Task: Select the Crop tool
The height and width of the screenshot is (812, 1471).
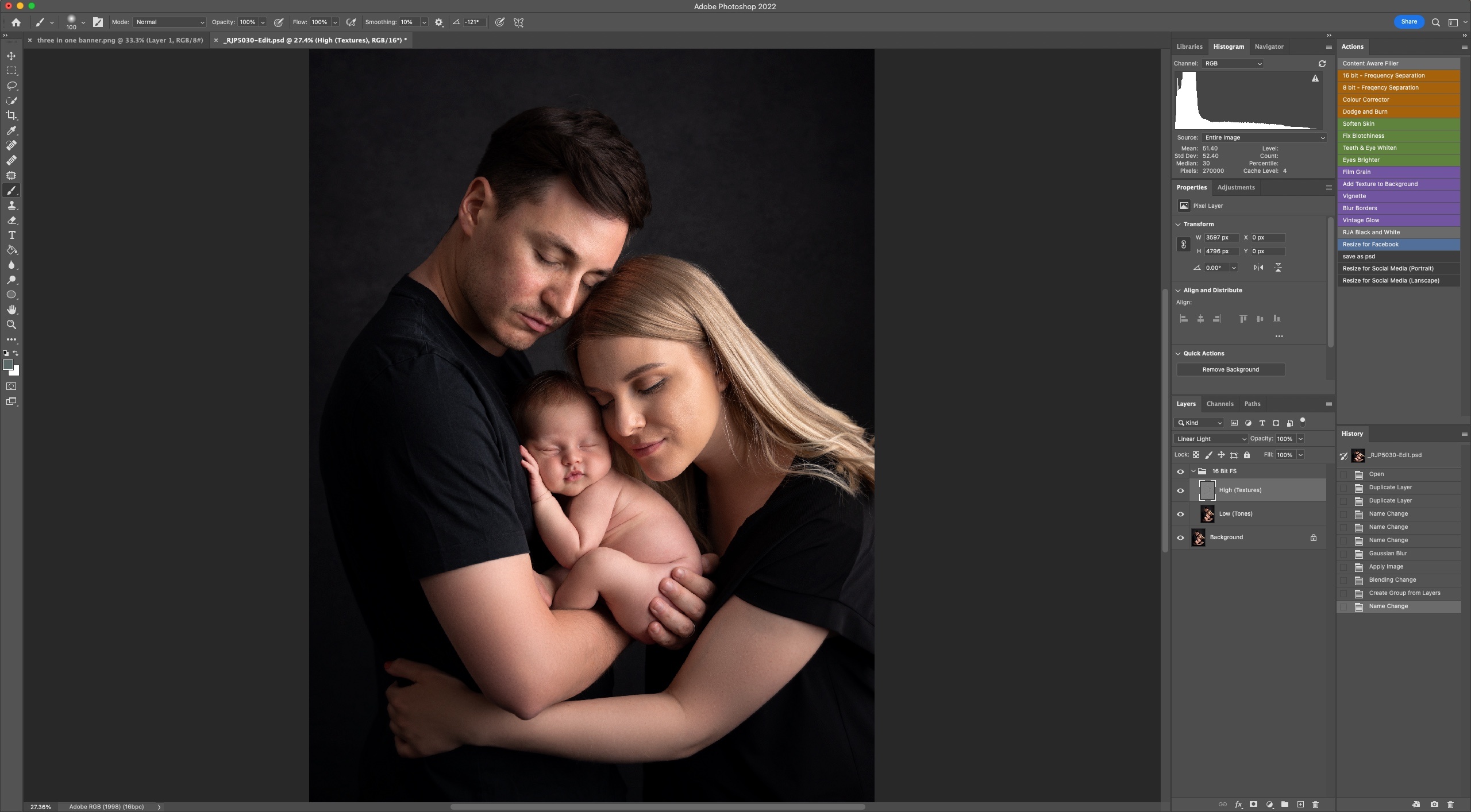Action: (11, 115)
